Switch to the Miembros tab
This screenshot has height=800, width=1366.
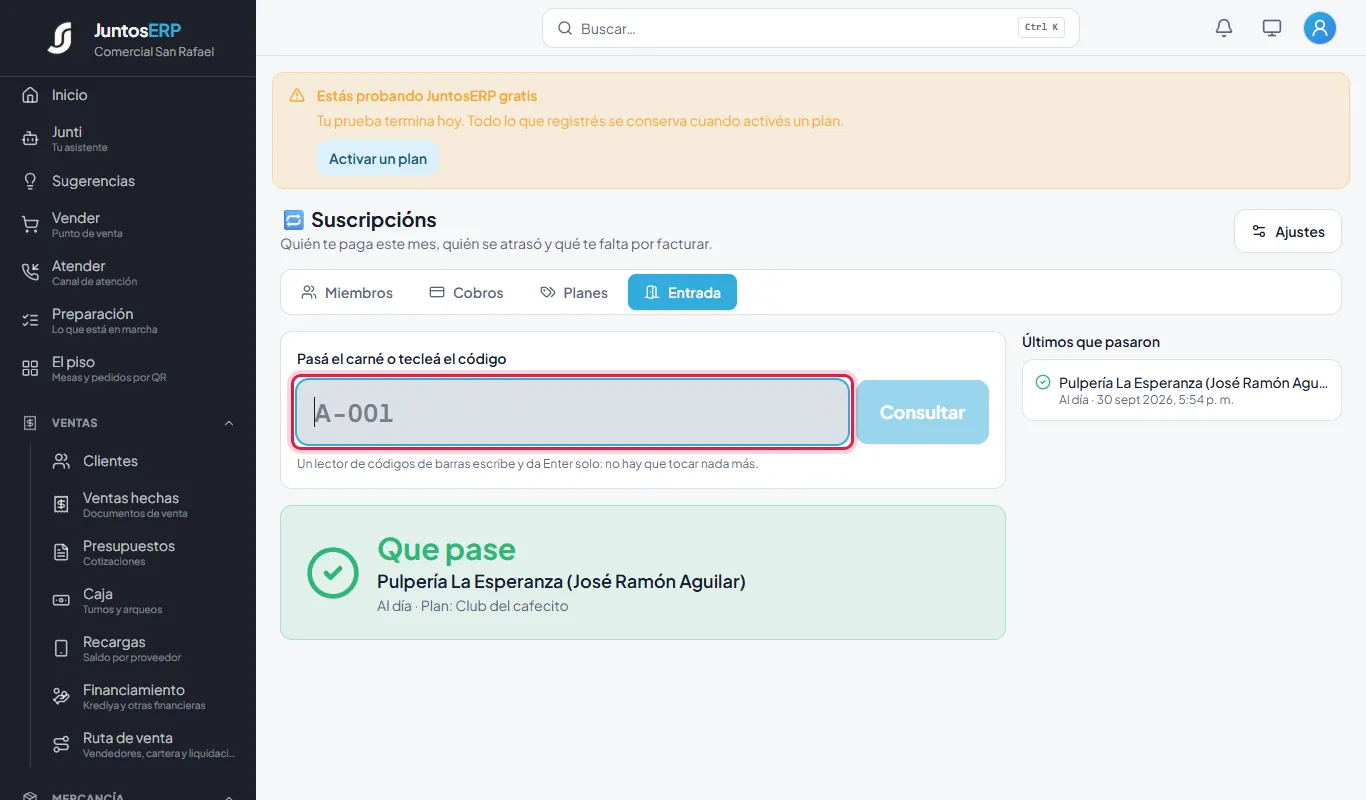[x=347, y=293]
